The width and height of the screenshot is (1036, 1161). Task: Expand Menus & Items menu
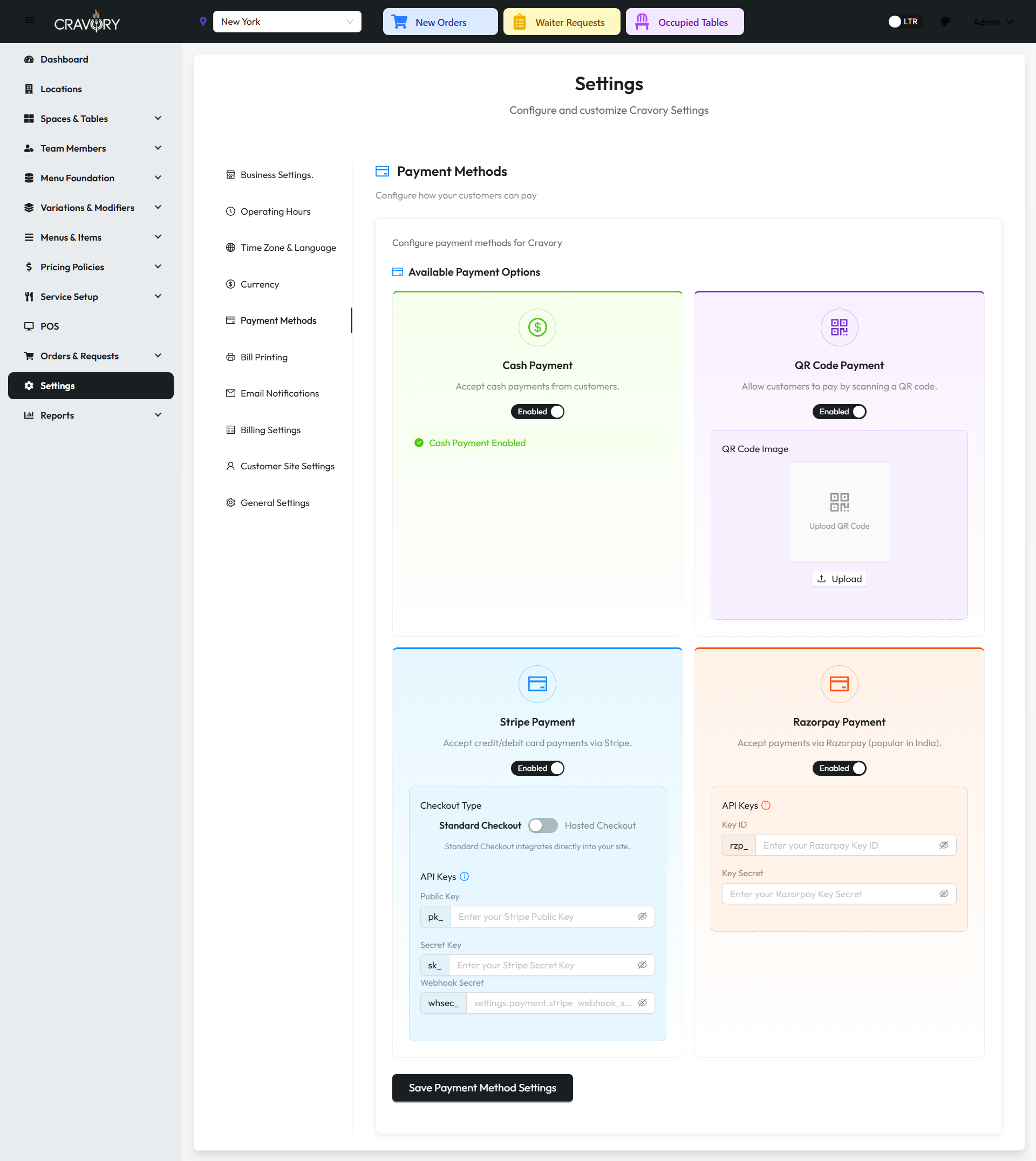point(158,237)
